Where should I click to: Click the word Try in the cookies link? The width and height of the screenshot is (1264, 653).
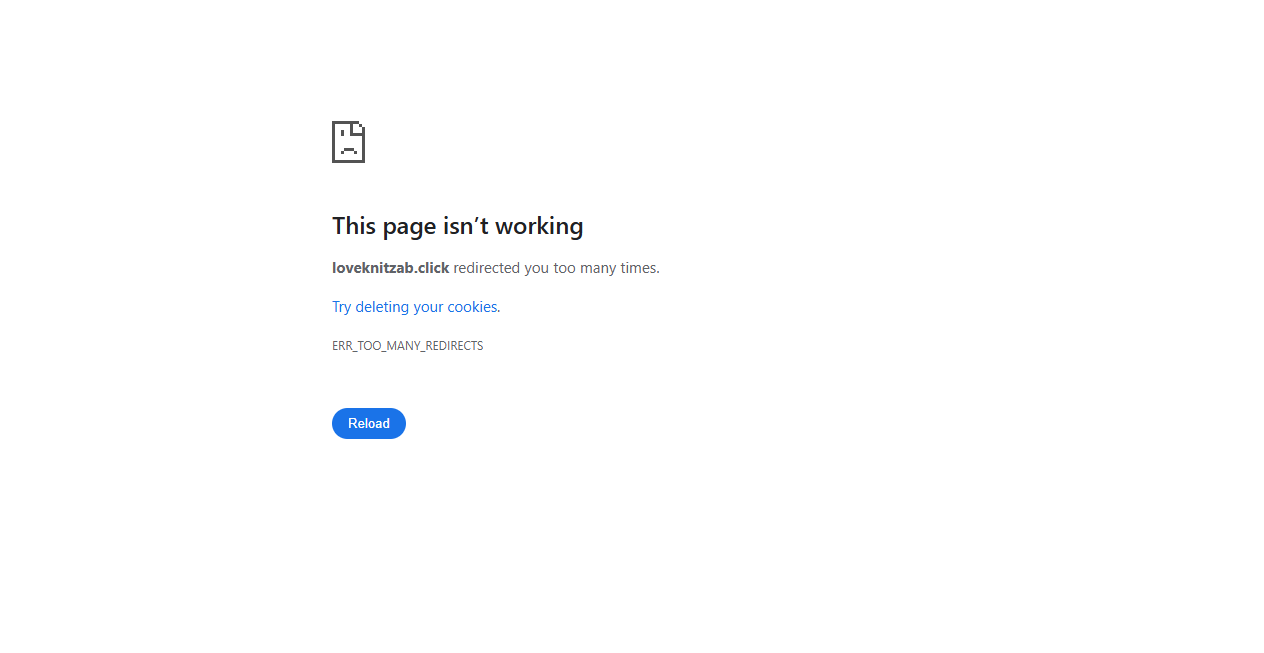click(342, 307)
